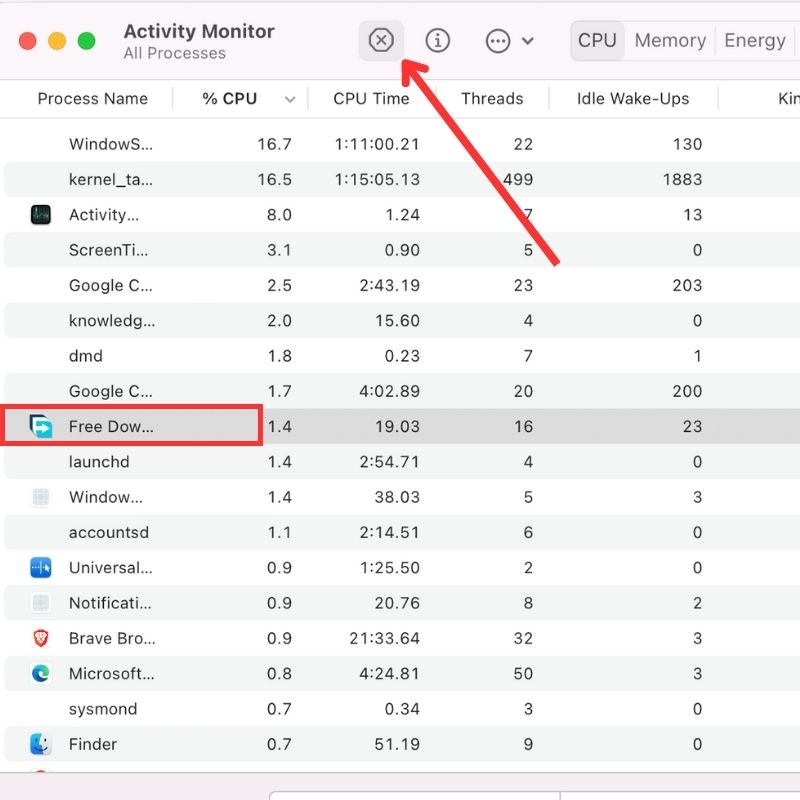Image resolution: width=800 pixels, height=800 pixels.
Task: Select the Free Dow... process name
Action: [111, 427]
